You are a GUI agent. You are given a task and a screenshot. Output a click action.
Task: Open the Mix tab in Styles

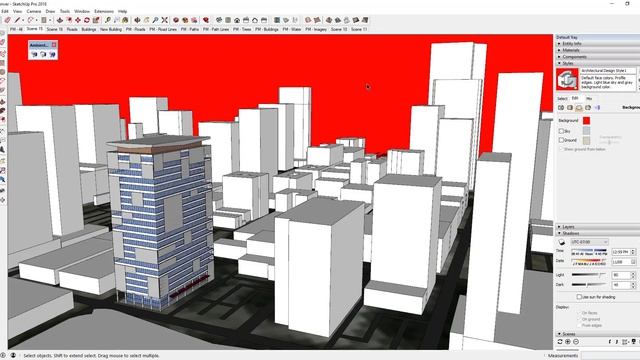pos(589,99)
